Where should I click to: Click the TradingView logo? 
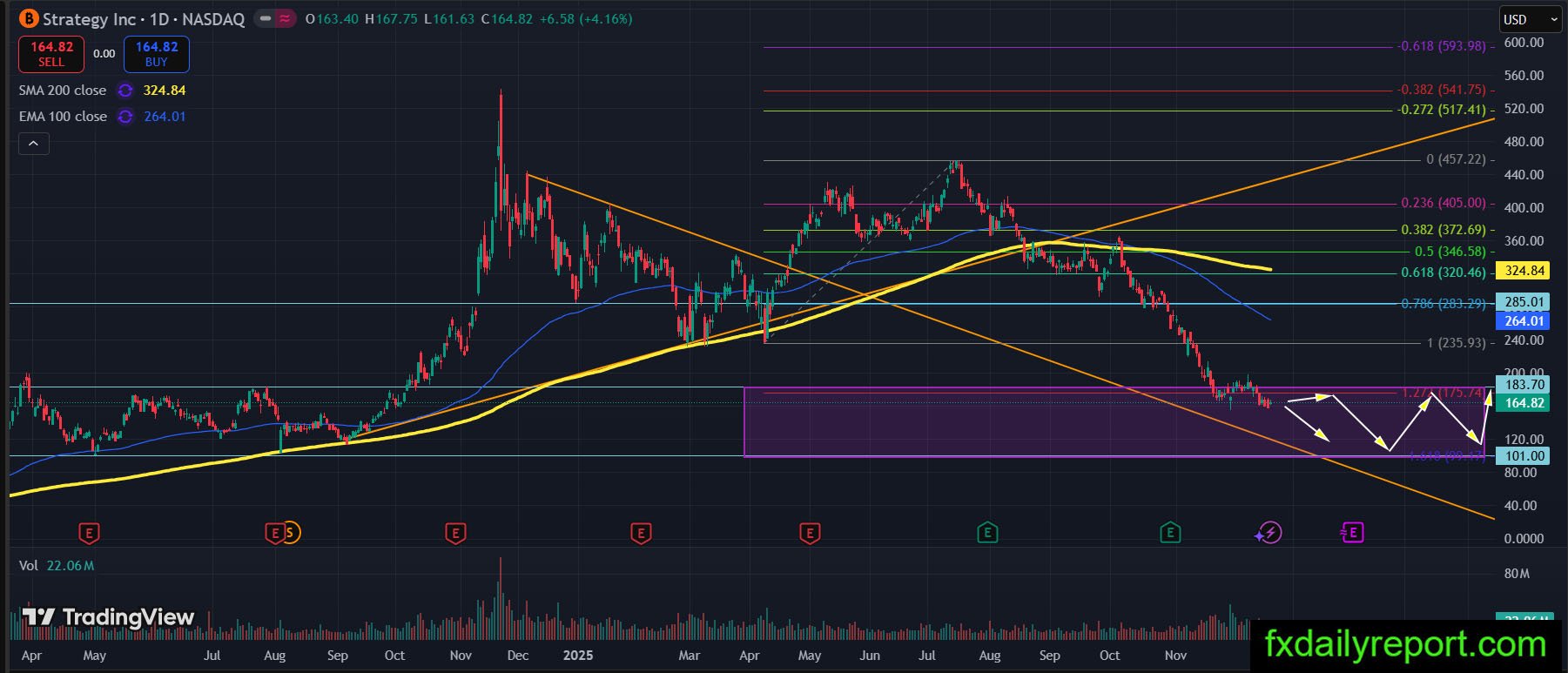click(x=108, y=617)
